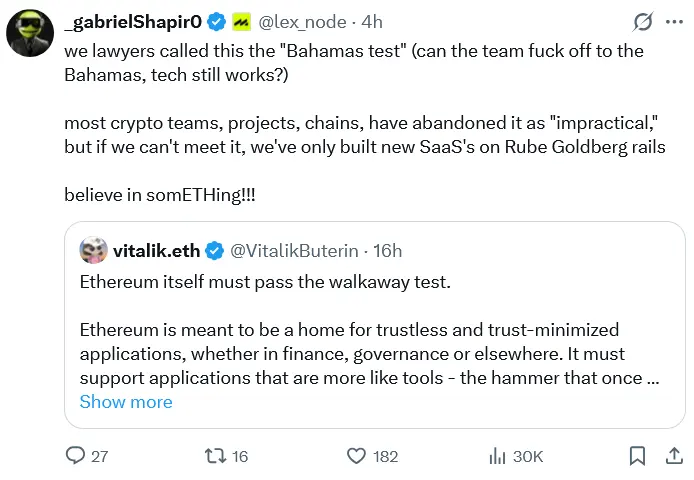Like the post with heart icon
The width and height of the screenshot is (694, 480).
coord(357,456)
